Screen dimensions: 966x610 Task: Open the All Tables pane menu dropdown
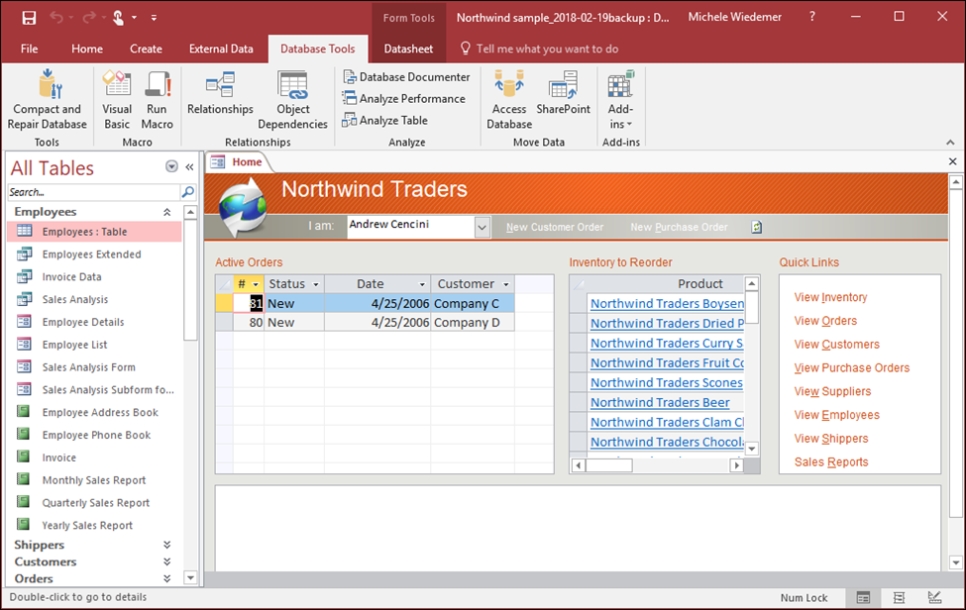172,167
